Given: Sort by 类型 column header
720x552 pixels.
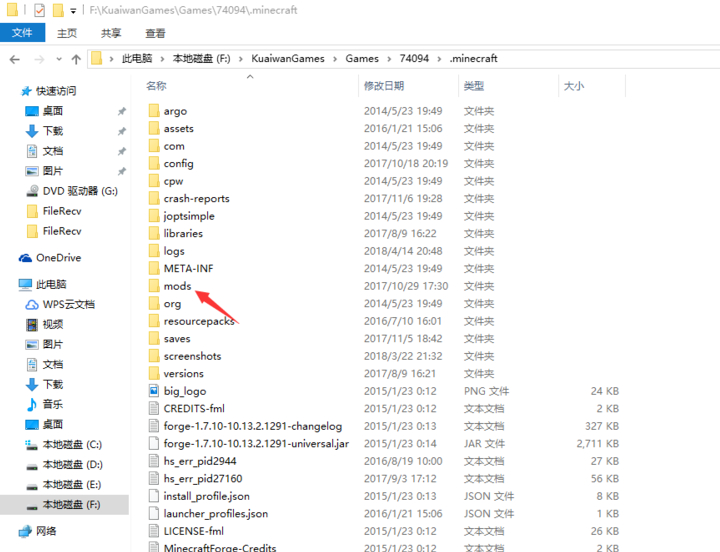Looking at the screenshot, I should [x=474, y=86].
